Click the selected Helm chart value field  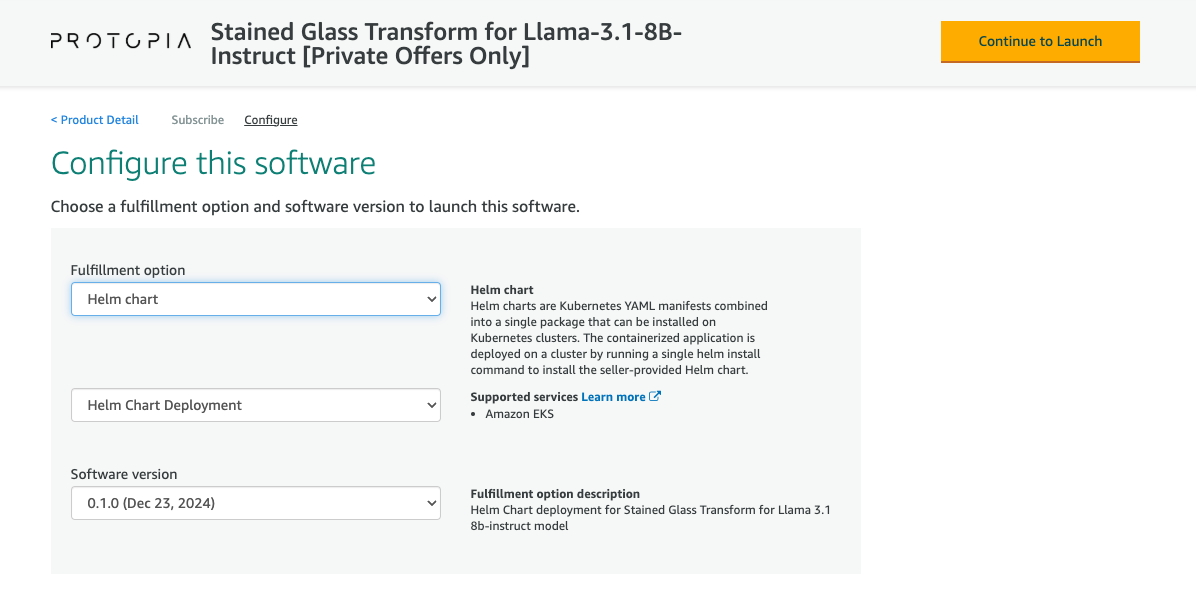pos(200,298)
